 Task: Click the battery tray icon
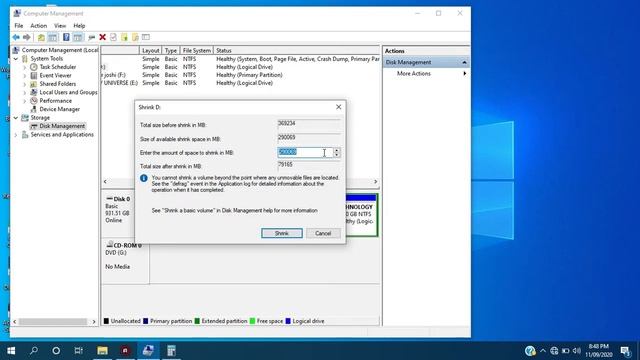(x=565, y=351)
